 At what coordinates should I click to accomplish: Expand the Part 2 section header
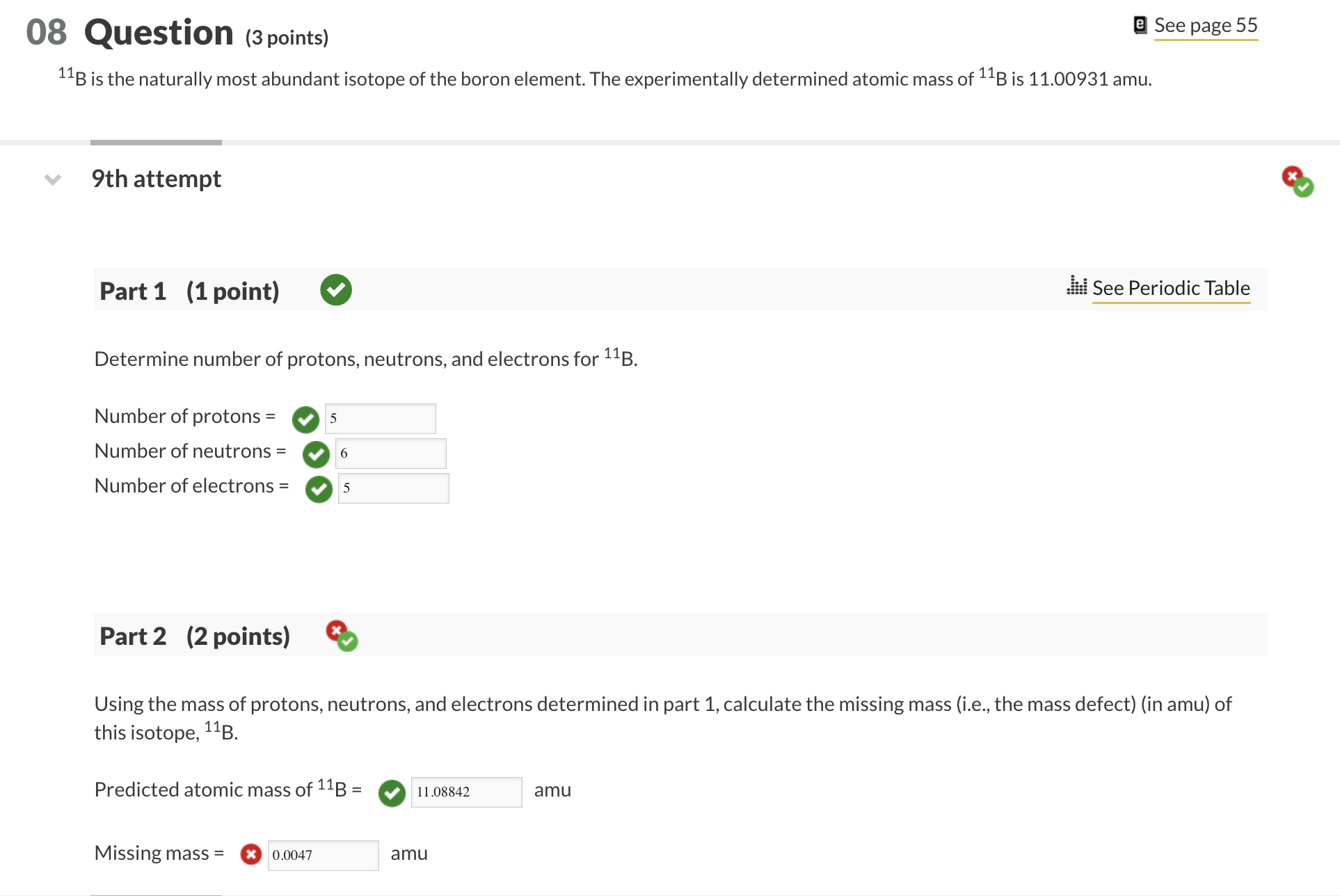195,634
